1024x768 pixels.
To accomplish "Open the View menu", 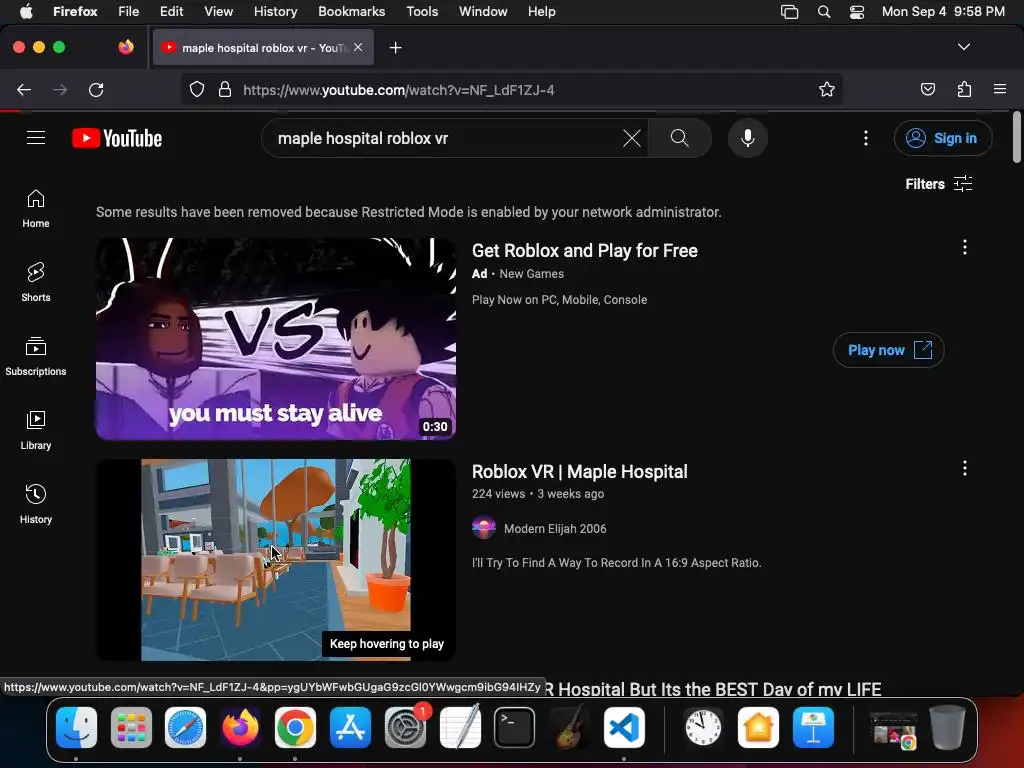I will (218, 12).
